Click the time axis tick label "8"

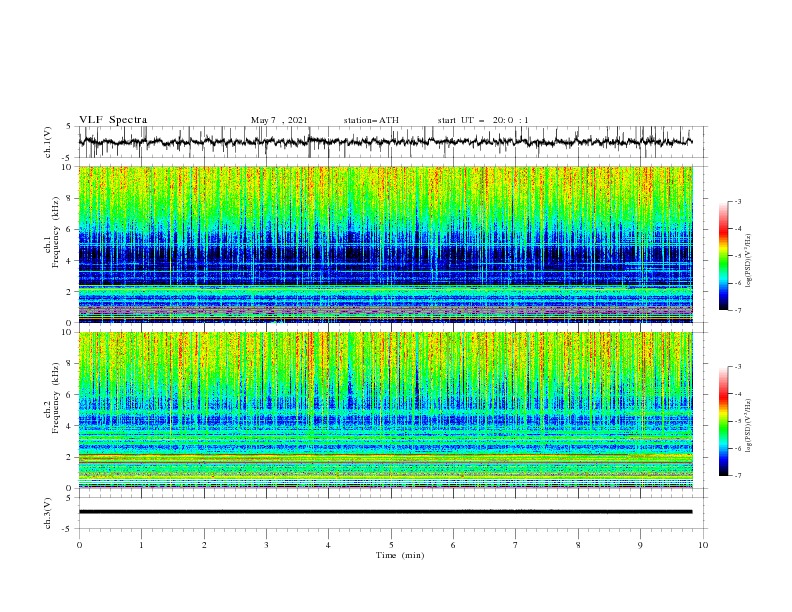click(578, 545)
